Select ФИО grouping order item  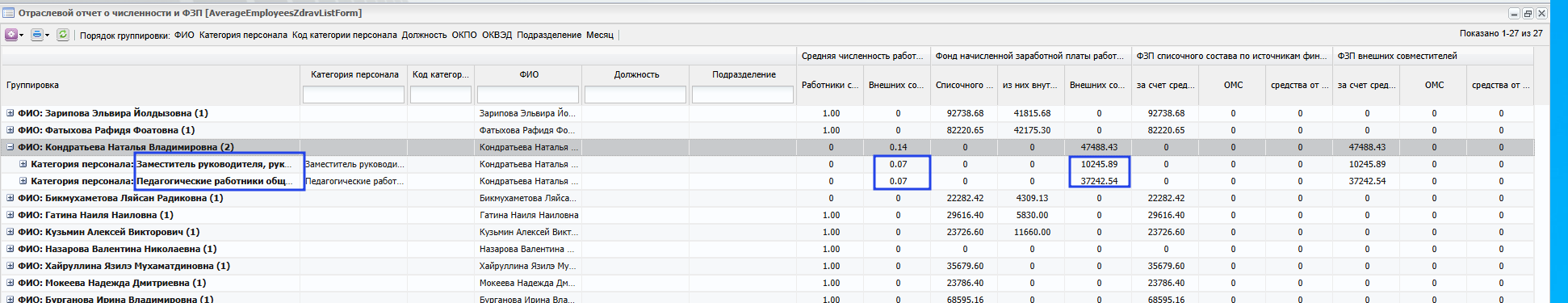click(x=184, y=35)
